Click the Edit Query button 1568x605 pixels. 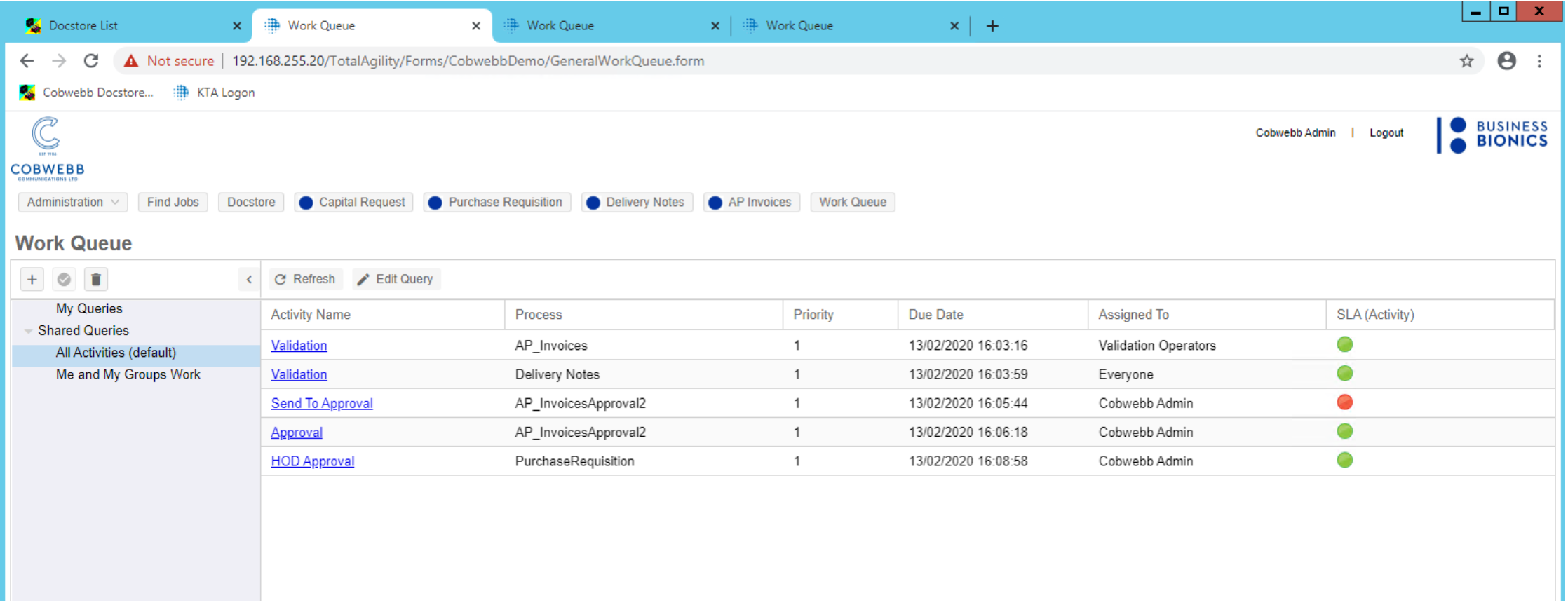pos(396,279)
